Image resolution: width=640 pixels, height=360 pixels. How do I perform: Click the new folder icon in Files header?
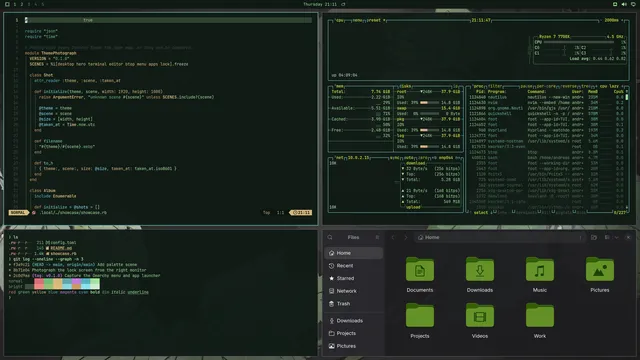click(594, 237)
